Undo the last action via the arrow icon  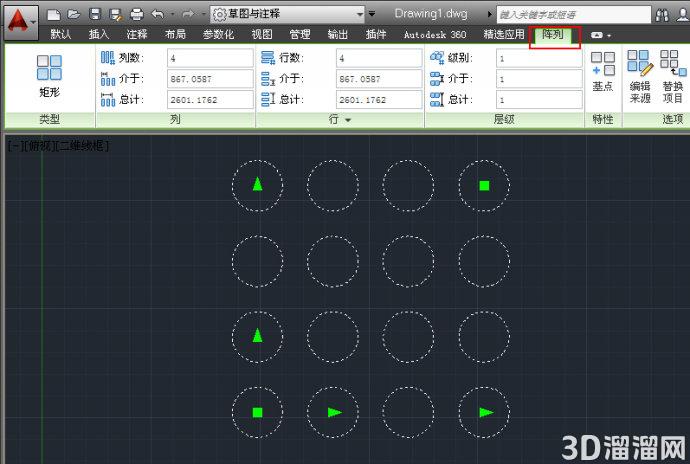point(157,15)
